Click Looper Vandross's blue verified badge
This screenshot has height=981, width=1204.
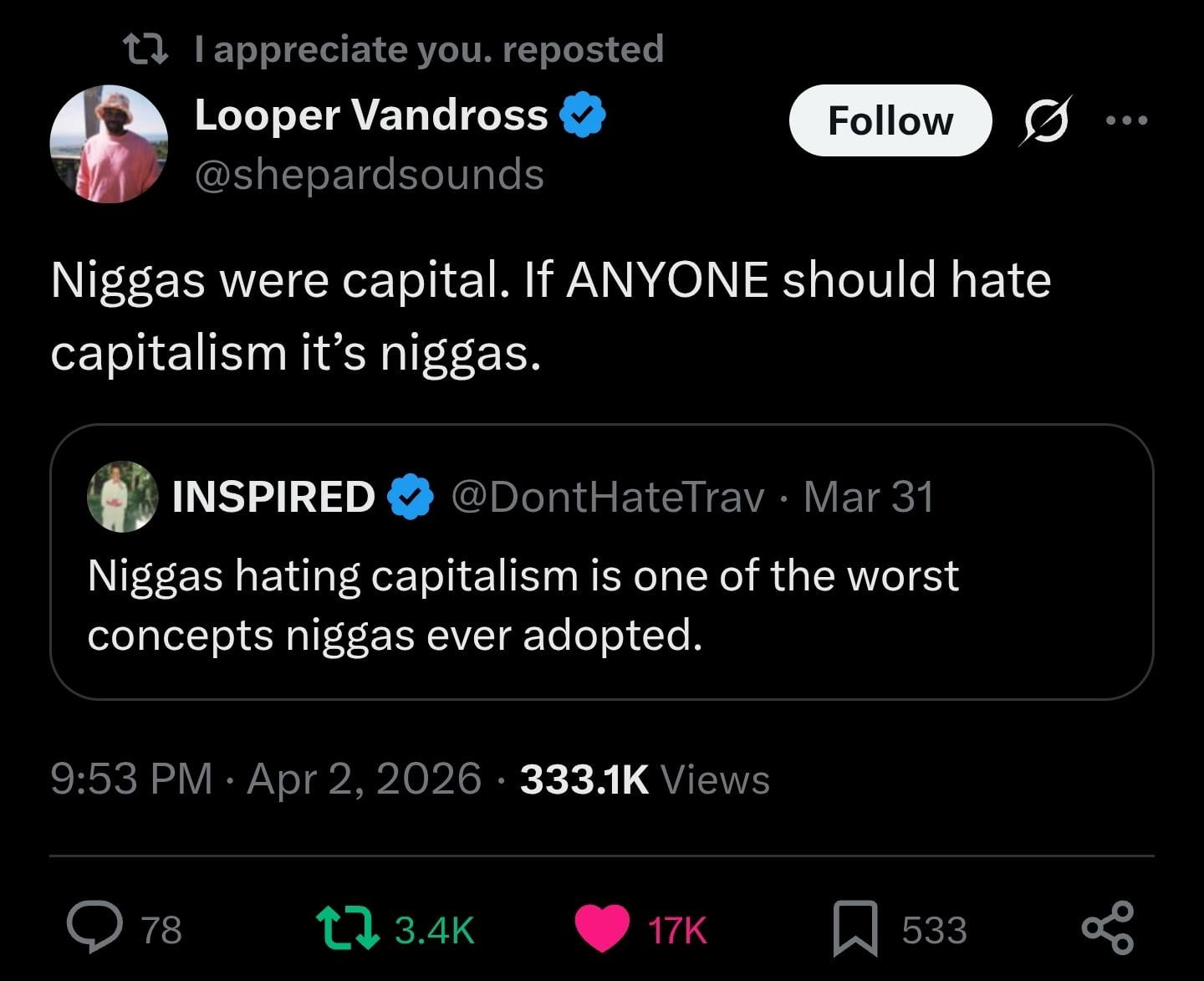click(582, 115)
